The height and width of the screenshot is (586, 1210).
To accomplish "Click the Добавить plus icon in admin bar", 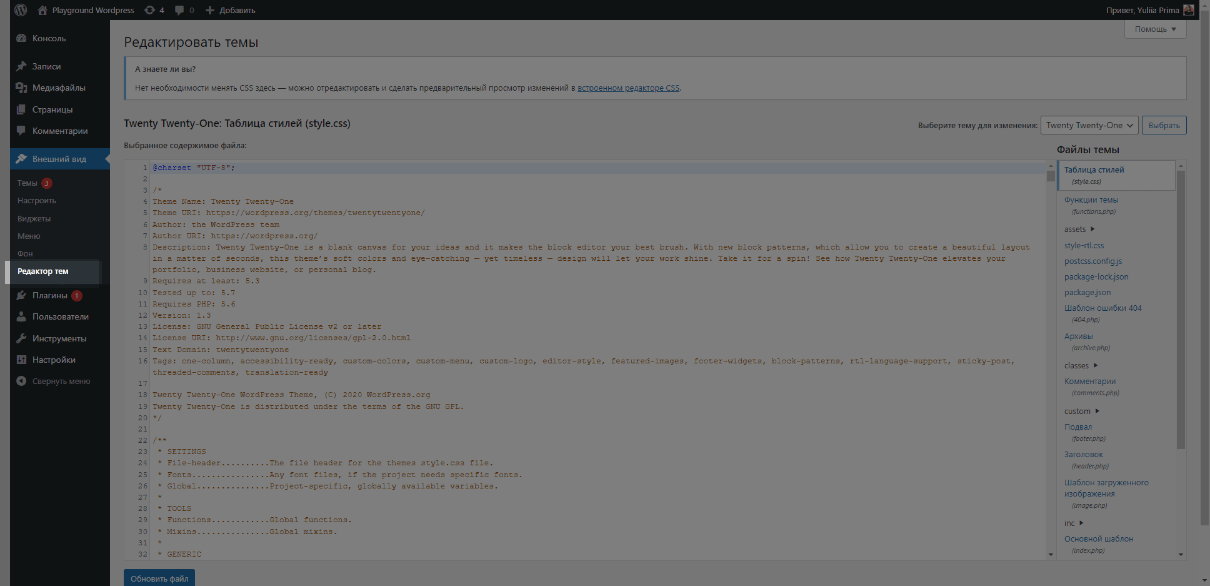I will point(209,10).
